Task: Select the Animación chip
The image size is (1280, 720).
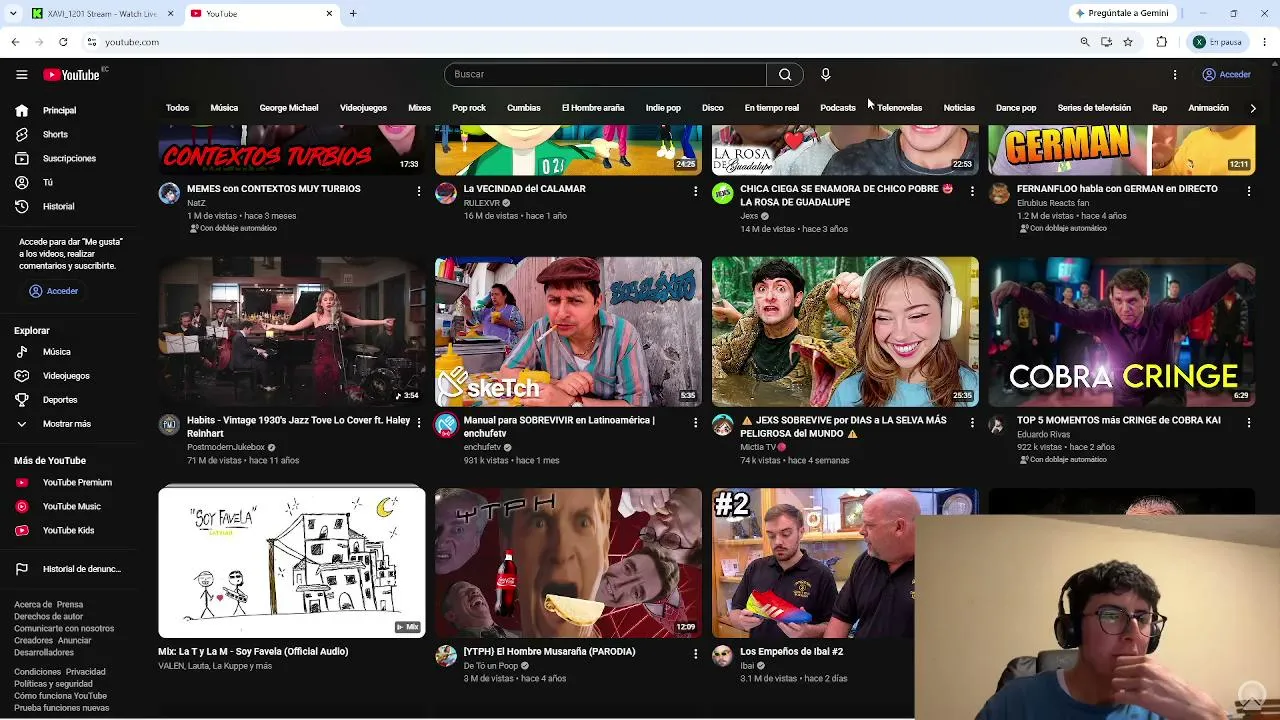Action: tap(1208, 108)
